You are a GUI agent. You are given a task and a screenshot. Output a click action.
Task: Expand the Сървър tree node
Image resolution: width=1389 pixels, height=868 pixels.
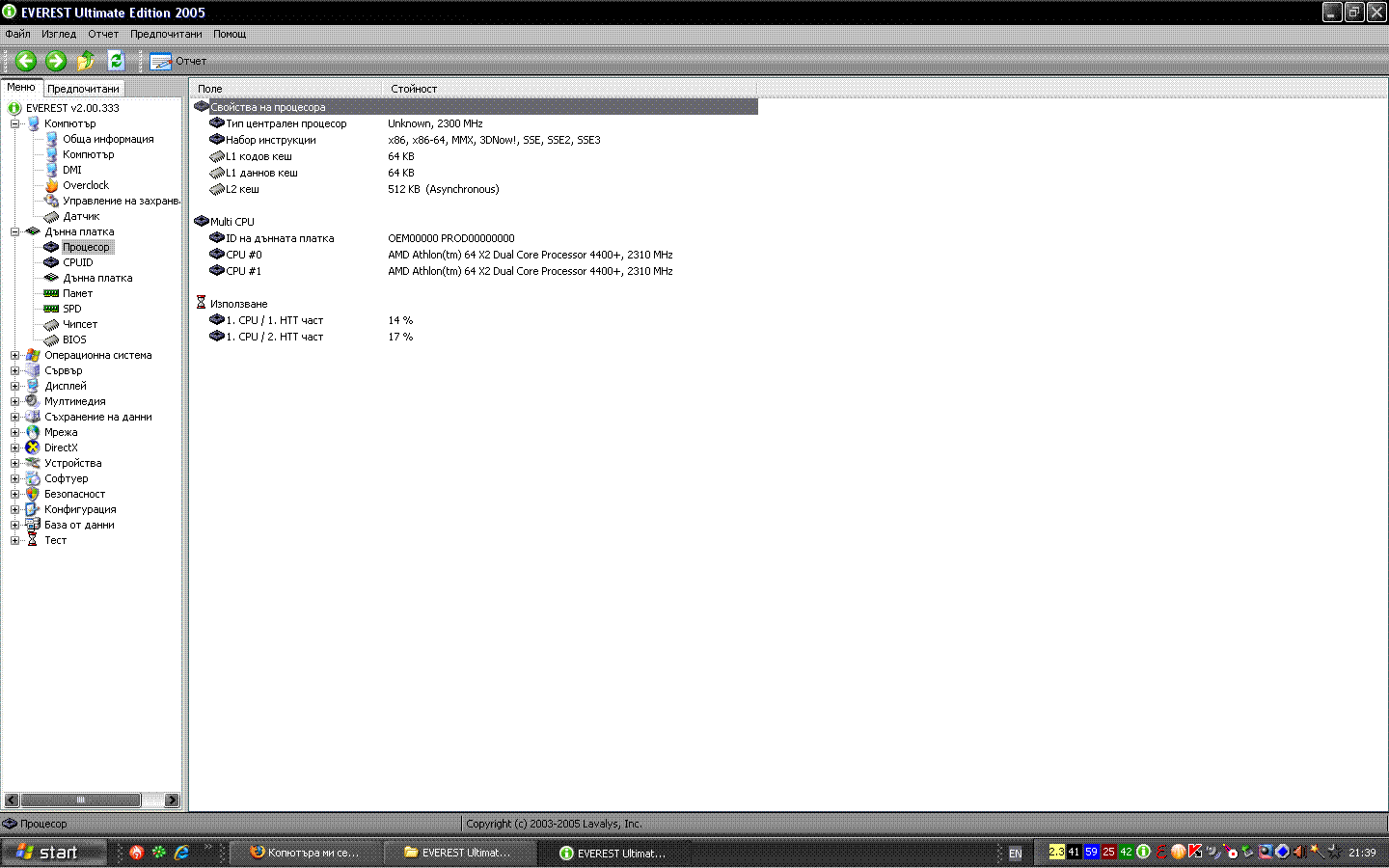click(15, 370)
